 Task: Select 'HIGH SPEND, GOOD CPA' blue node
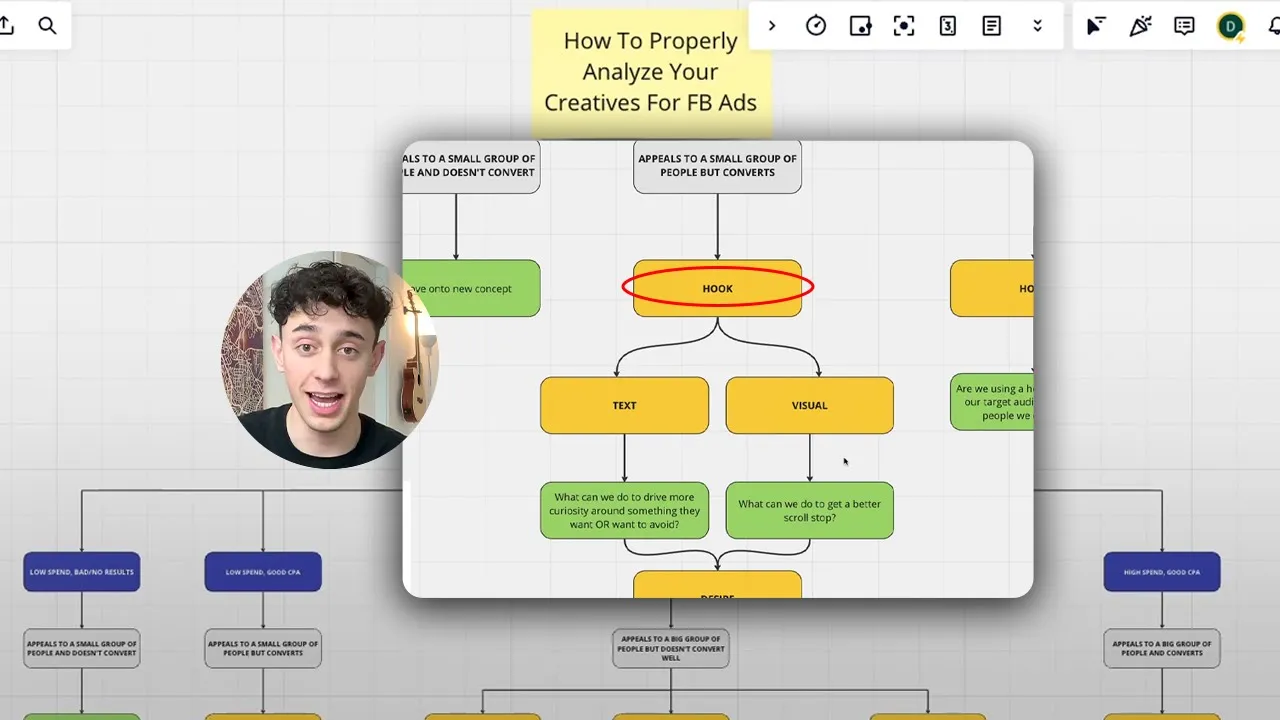[x=1162, y=572]
